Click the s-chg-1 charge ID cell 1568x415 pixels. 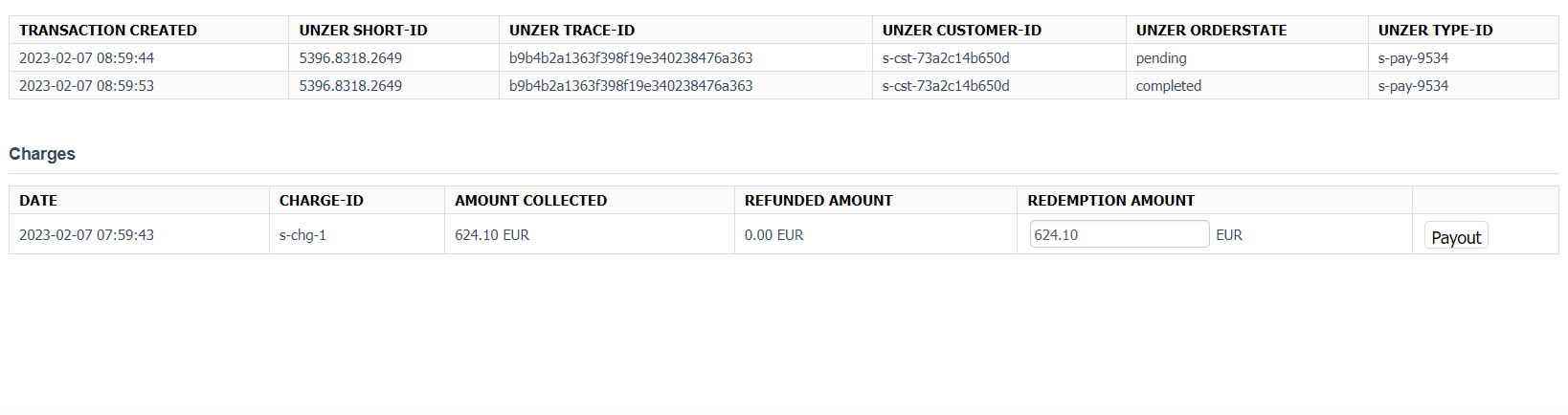(302, 235)
